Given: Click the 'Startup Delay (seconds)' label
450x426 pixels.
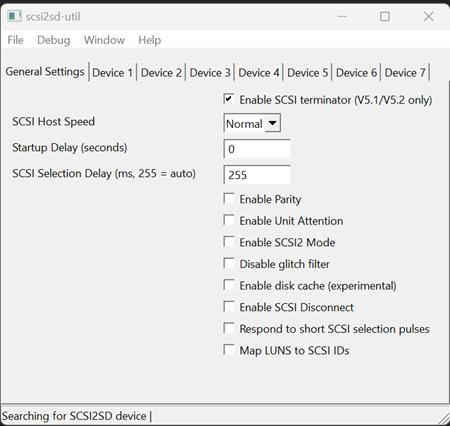Looking at the screenshot, I should coord(70,148).
